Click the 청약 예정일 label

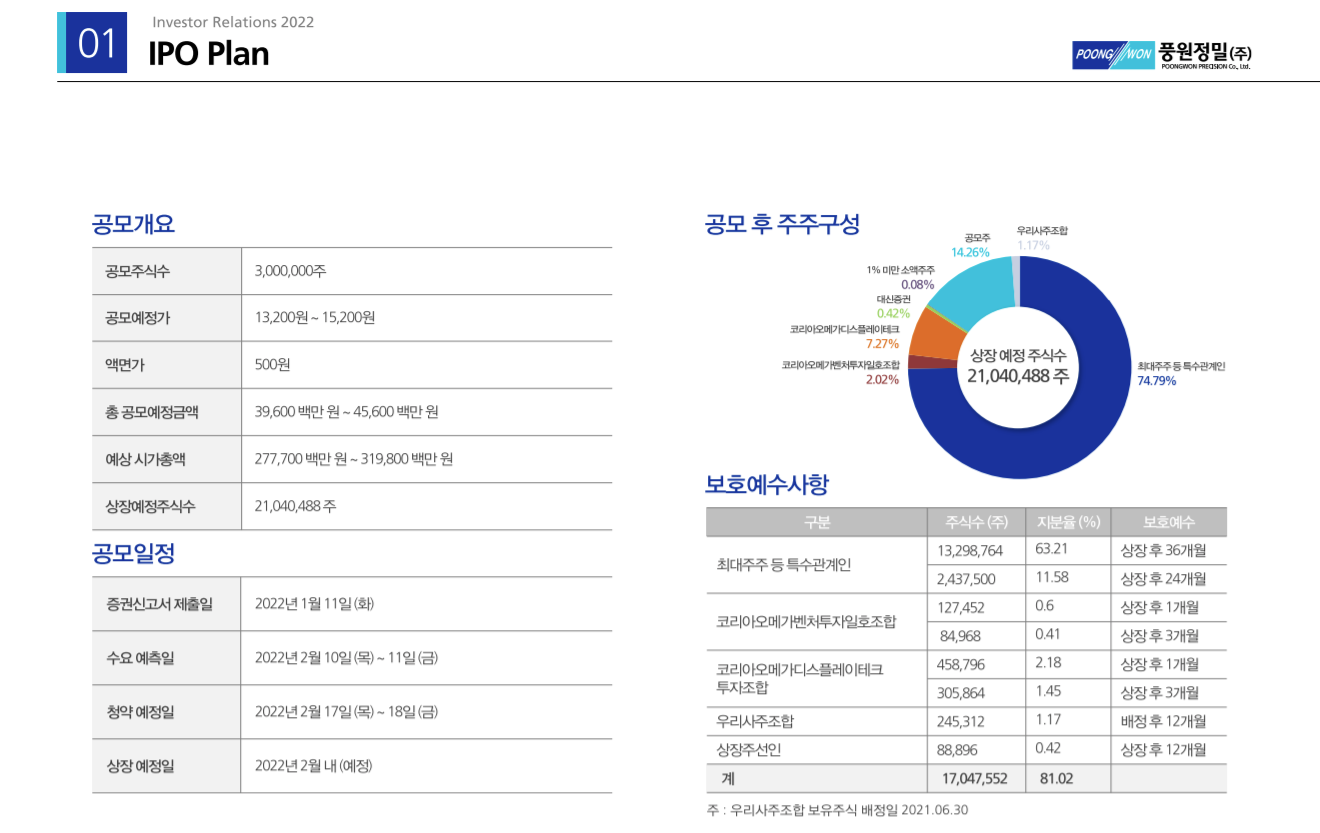(140, 712)
